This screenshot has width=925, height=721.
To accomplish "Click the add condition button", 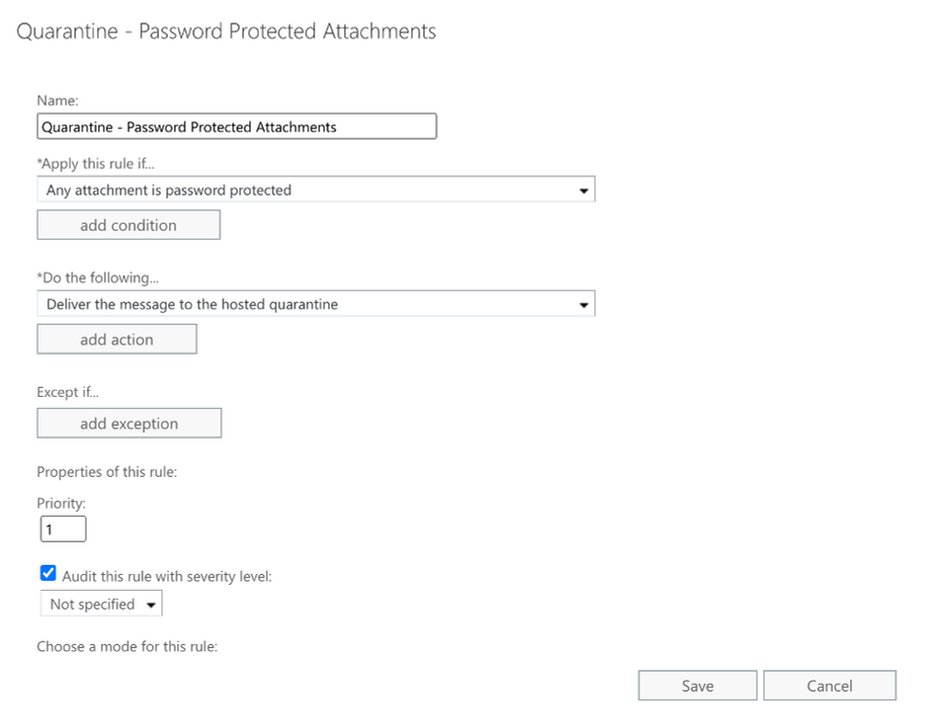I will pos(129,225).
